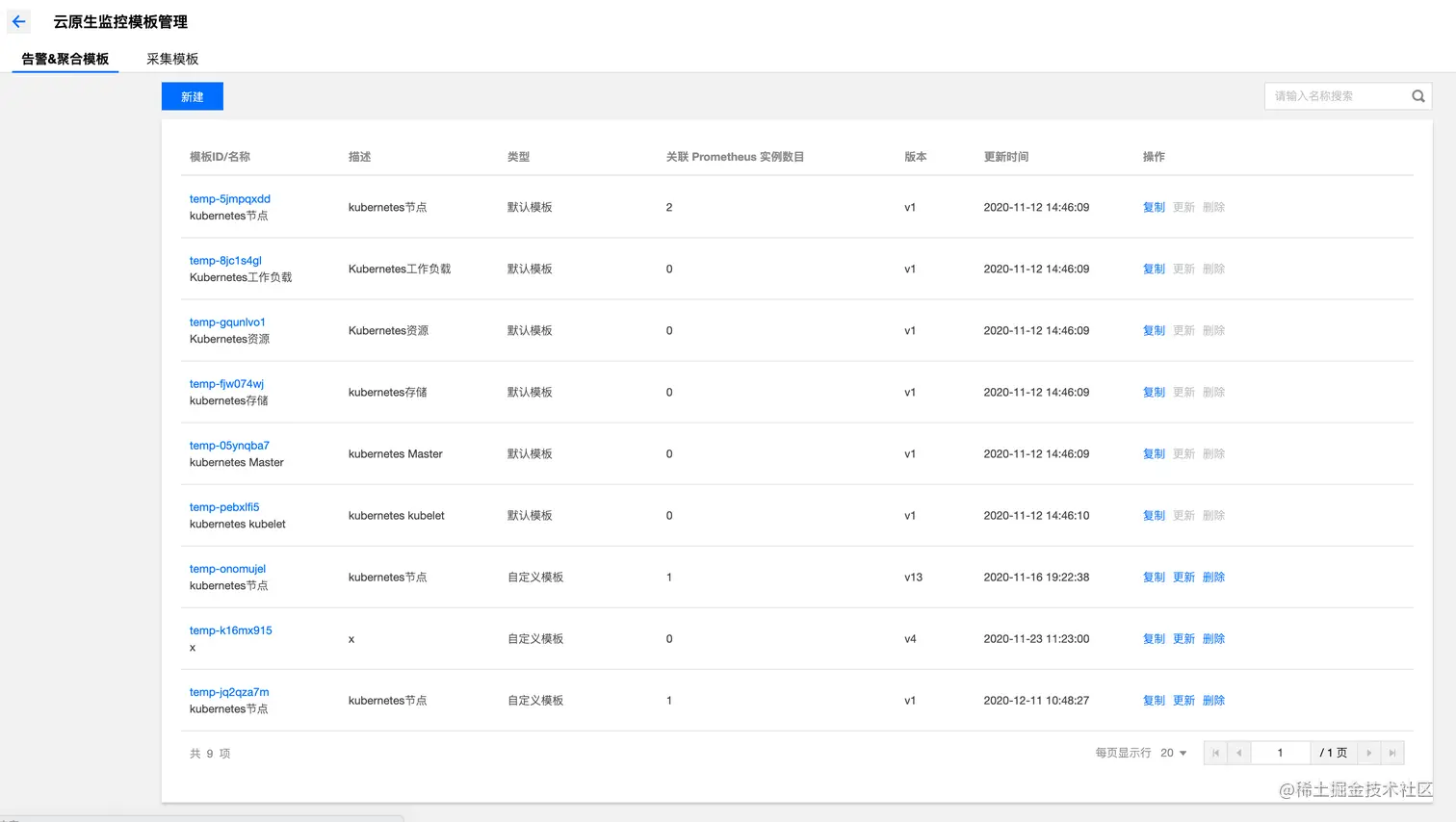This screenshot has height=822, width=1456.
Task: Click 复制 for temp-jq2qza7m
Action: click(1154, 700)
